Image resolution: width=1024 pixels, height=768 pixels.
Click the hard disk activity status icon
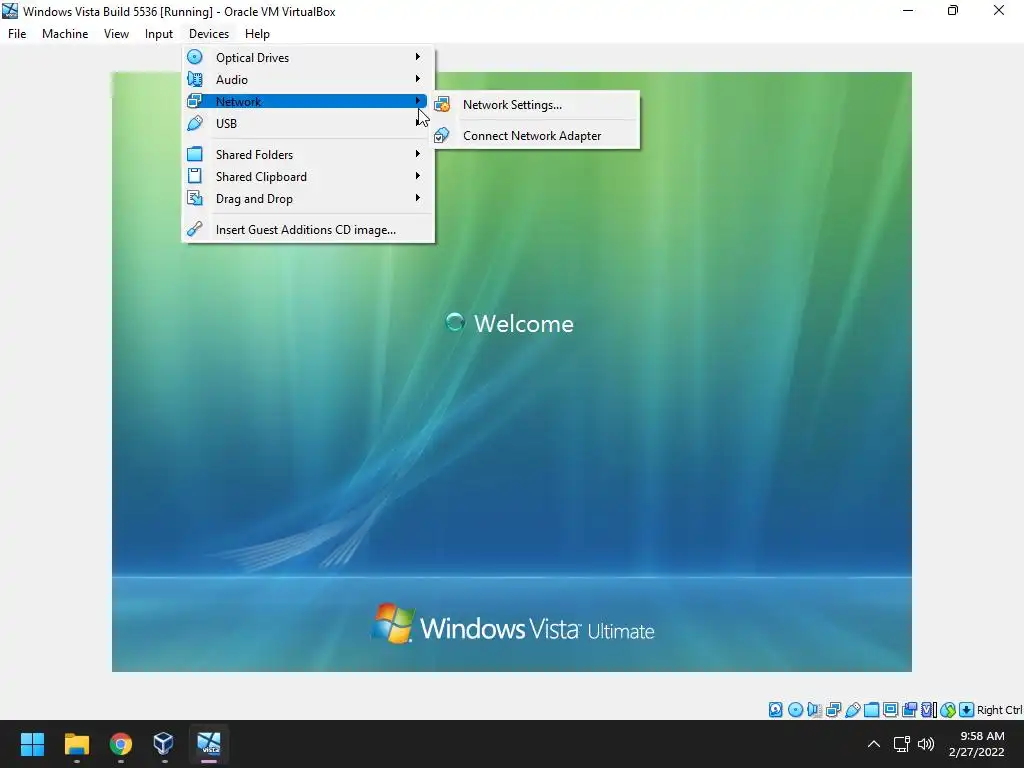(x=775, y=710)
